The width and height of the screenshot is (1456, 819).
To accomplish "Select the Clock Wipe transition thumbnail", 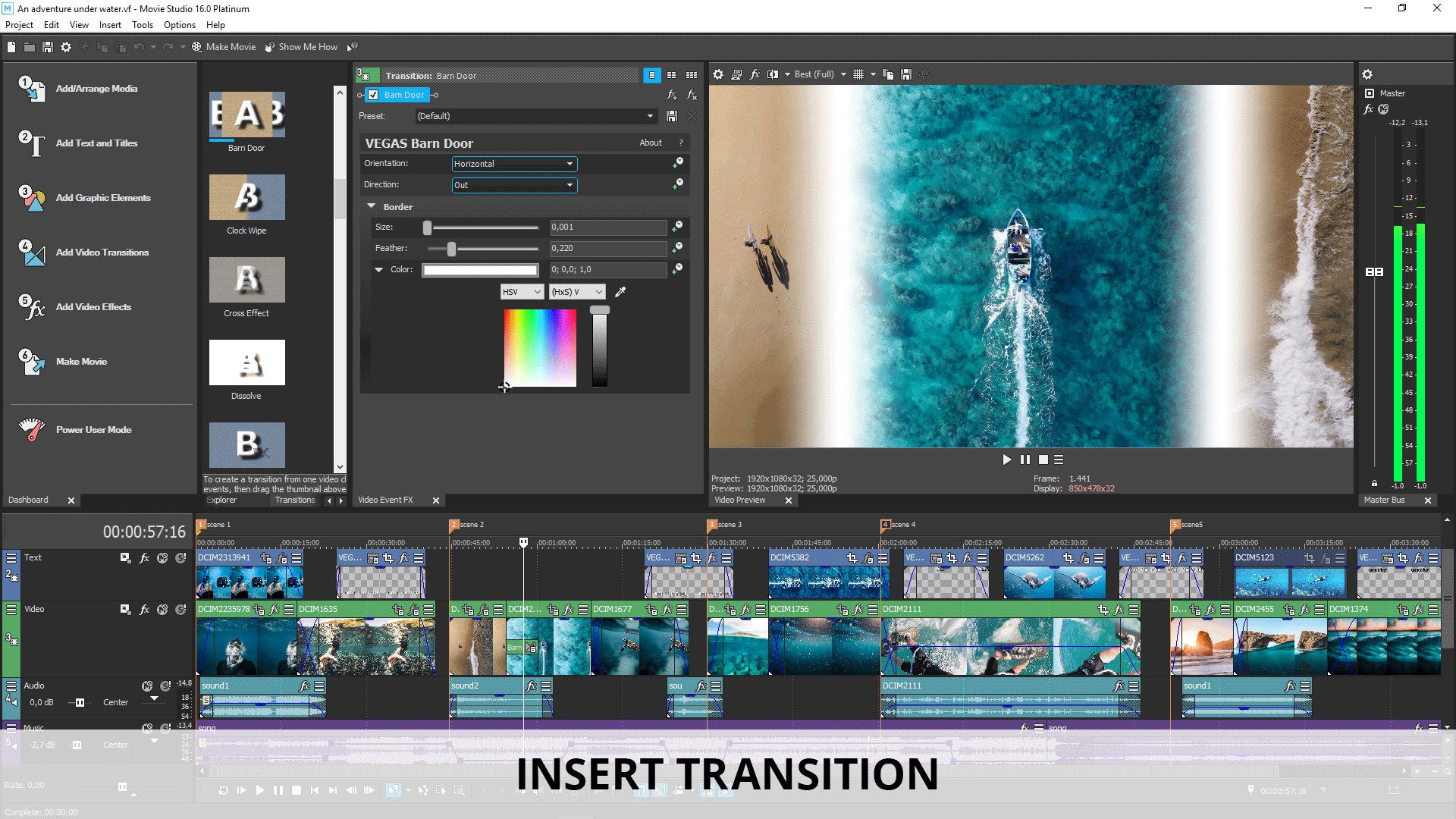I will 246,197.
